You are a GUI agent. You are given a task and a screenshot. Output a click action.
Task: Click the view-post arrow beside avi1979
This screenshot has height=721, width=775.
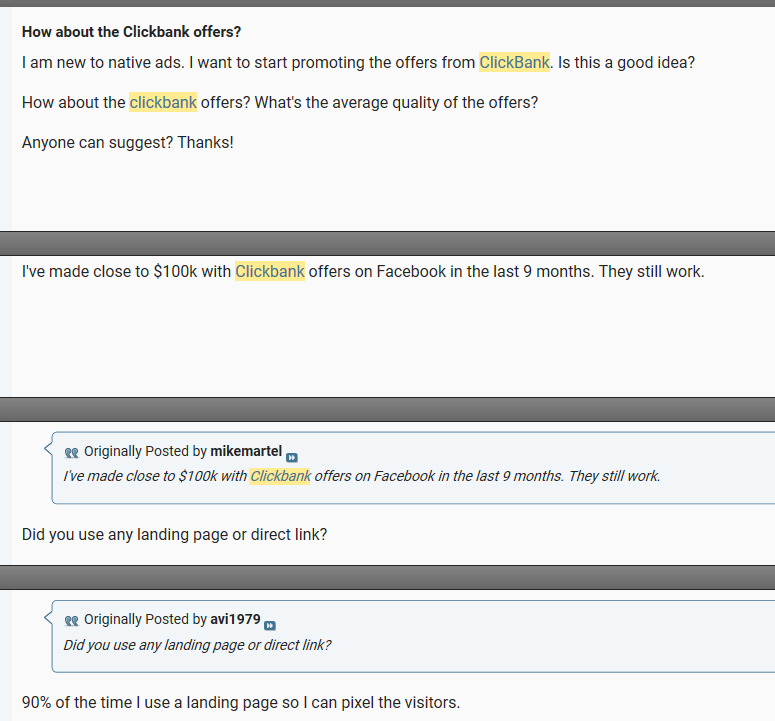(270, 625)
